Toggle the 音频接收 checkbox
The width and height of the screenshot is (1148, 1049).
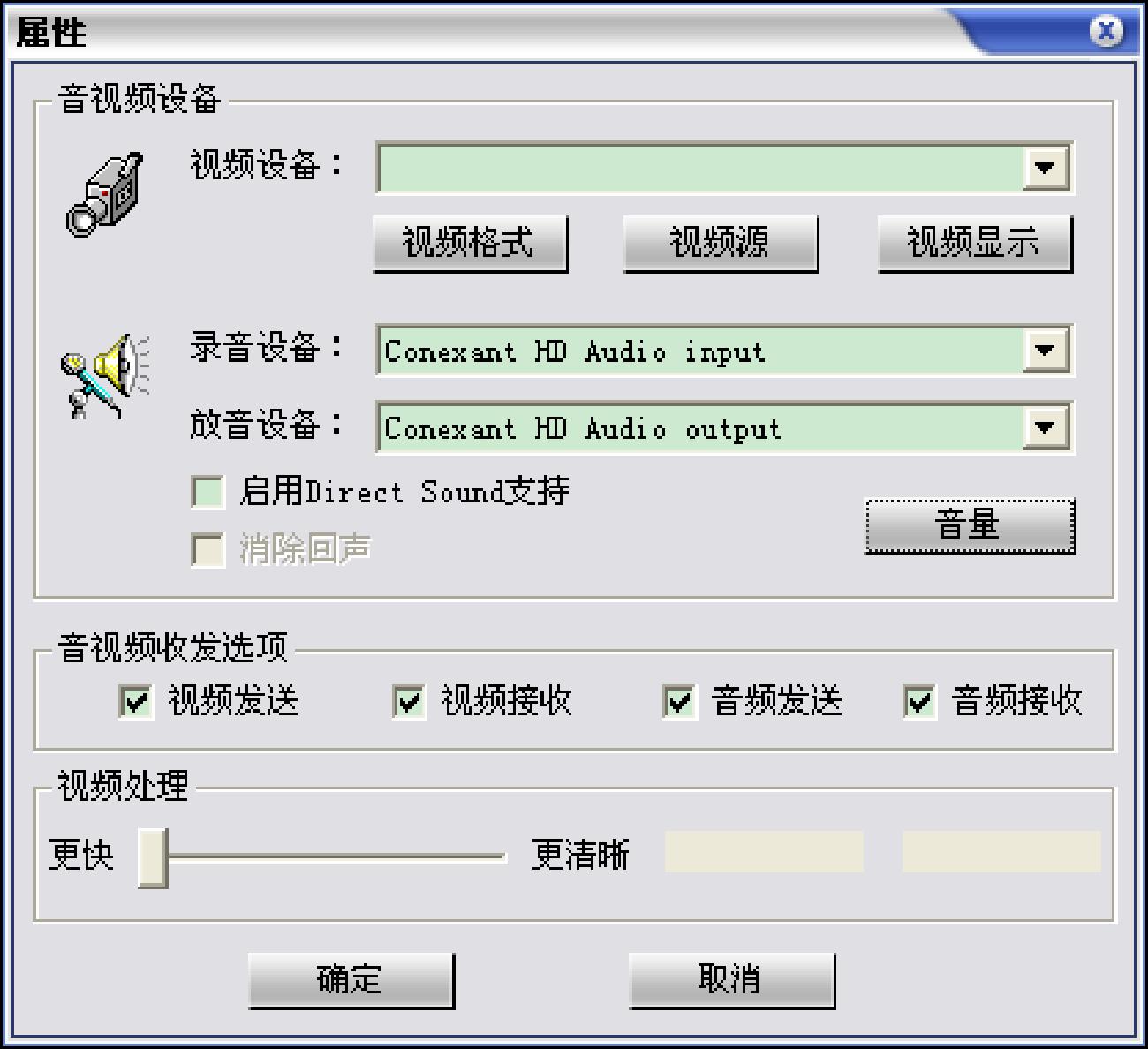919,701
